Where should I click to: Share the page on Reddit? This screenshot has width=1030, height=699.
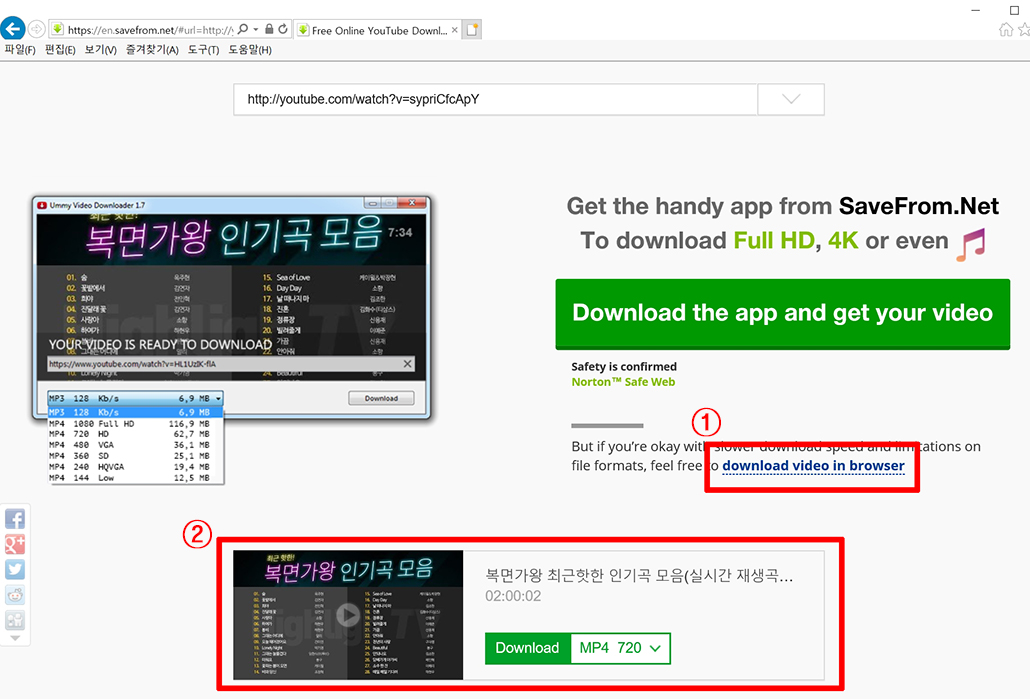[15, 595]
